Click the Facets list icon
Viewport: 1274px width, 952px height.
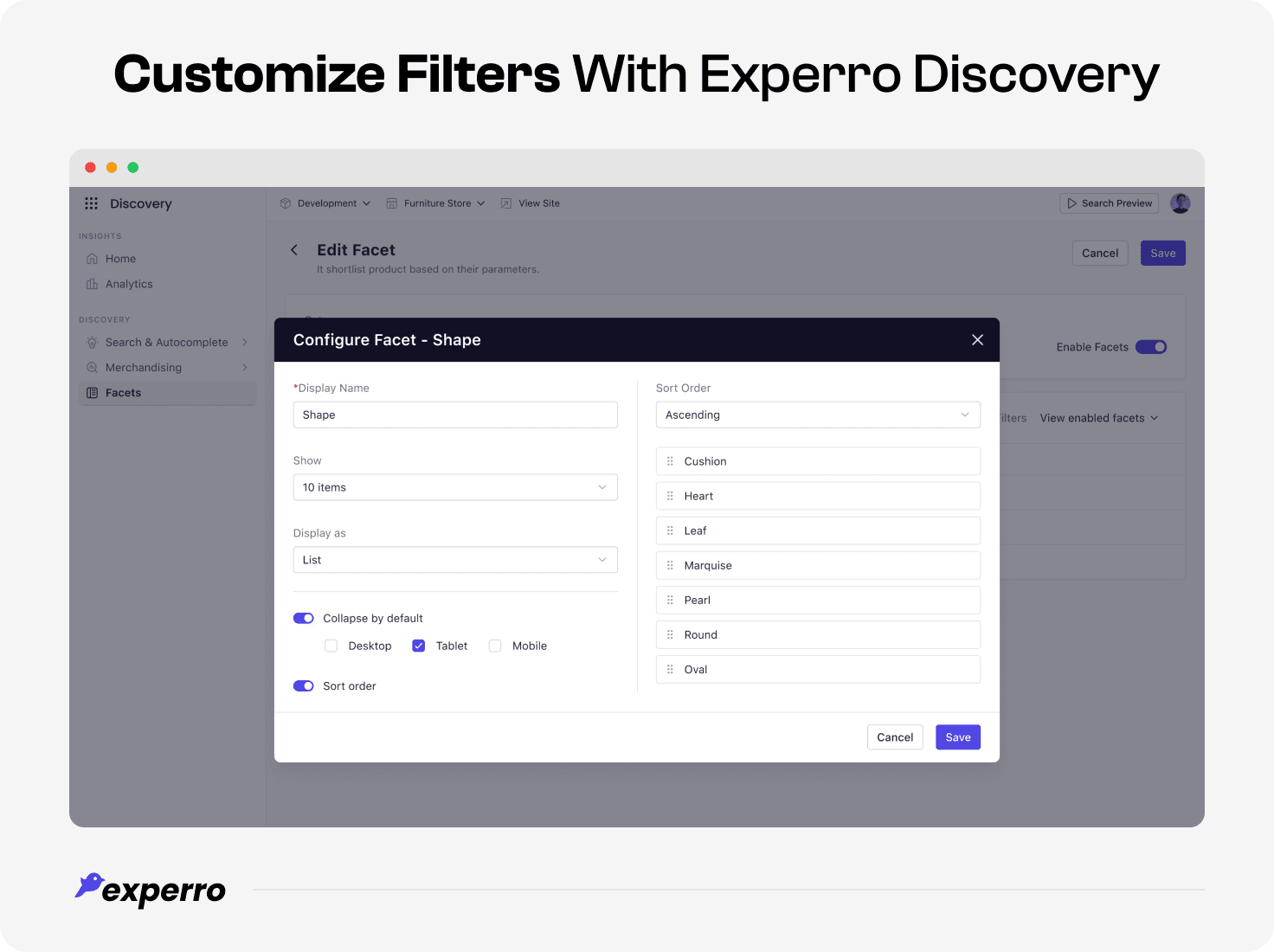(92, 393)
